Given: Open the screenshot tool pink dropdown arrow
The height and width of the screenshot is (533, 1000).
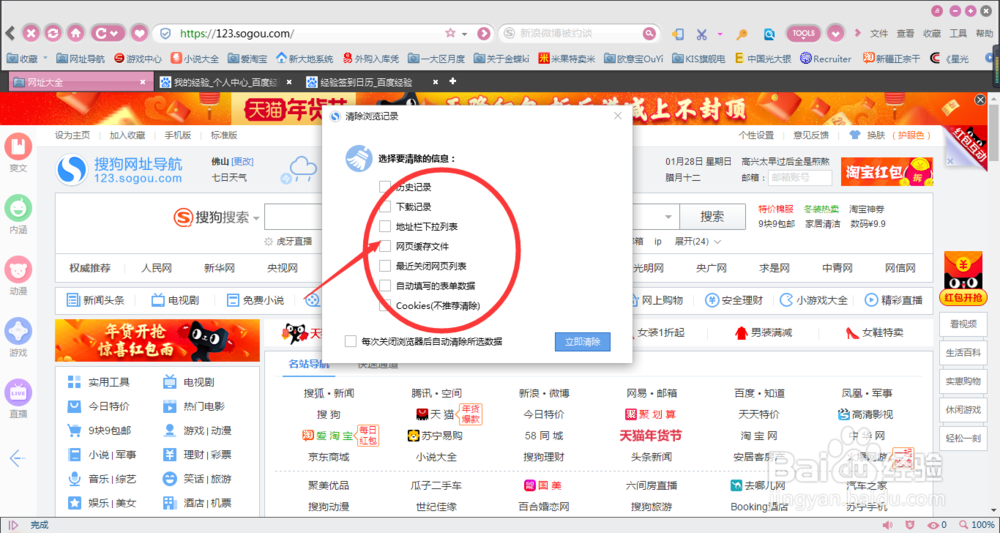Looking at the screenshot, I should point(720,34).
